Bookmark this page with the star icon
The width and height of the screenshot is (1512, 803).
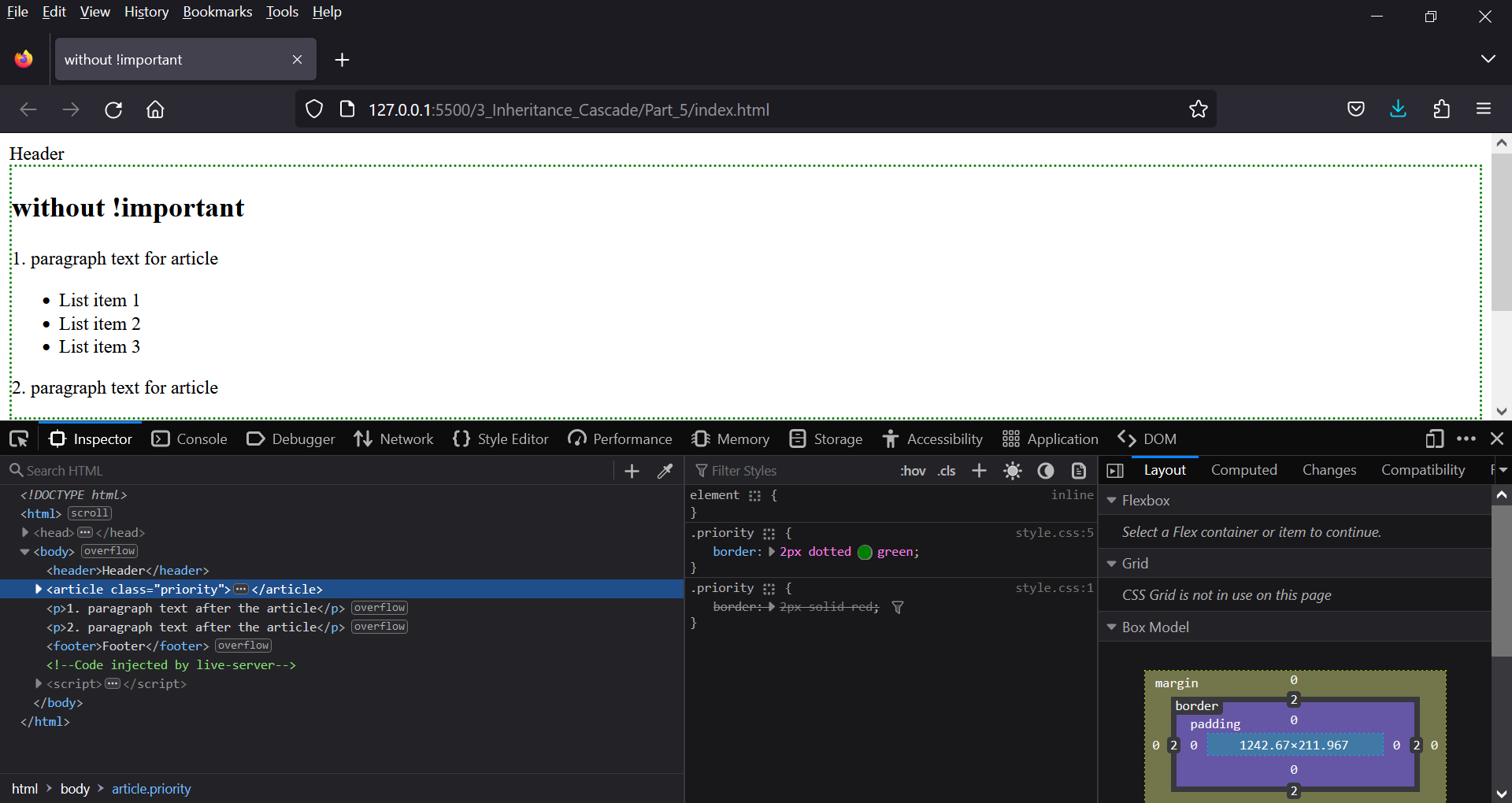(x=1198, y=109)
